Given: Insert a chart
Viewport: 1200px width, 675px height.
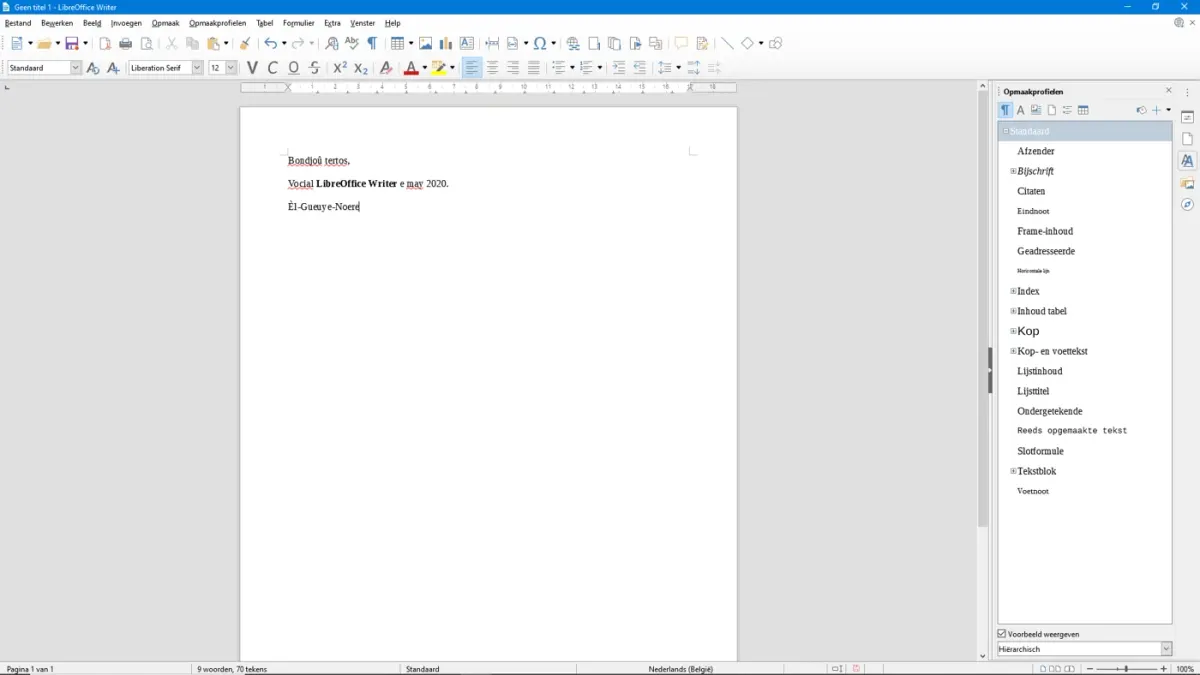Looking at the screenshot, I should point(446,43).
